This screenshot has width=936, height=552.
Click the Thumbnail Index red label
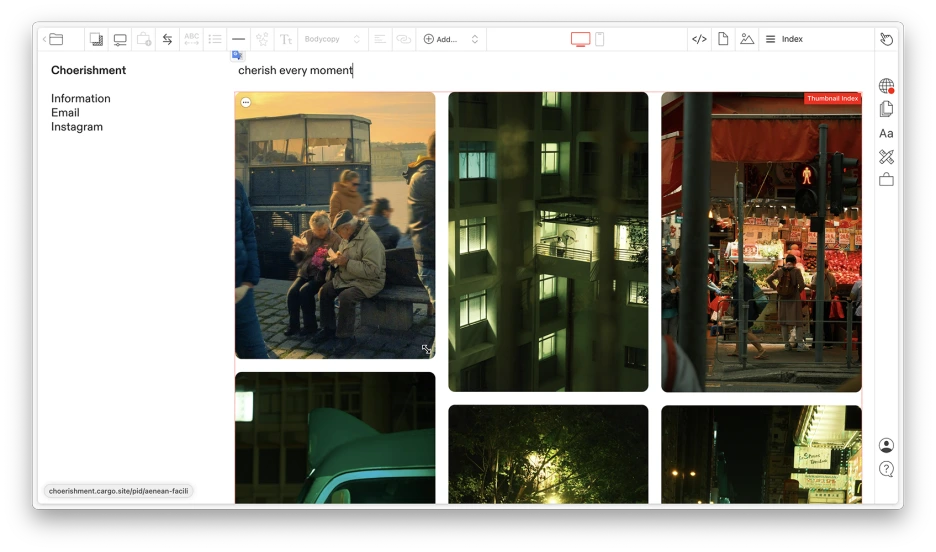(832, 98)
